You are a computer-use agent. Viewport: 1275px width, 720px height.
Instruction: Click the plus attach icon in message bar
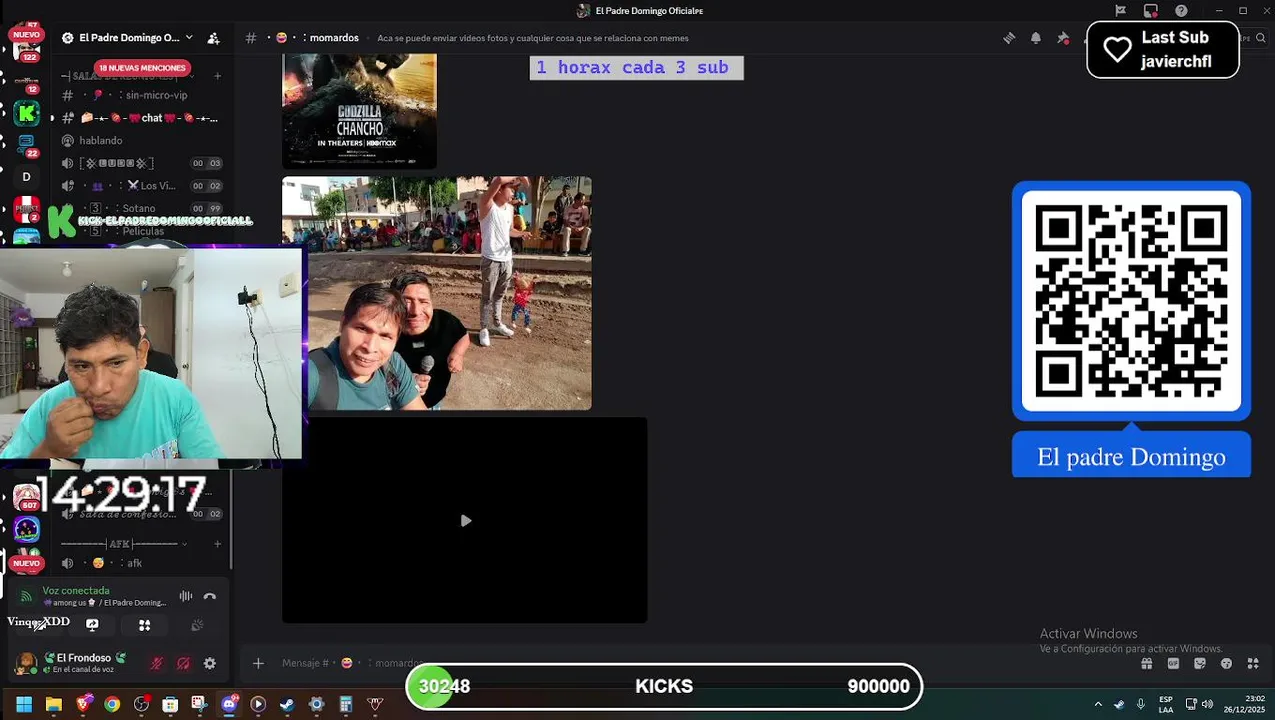pos(258,663)
